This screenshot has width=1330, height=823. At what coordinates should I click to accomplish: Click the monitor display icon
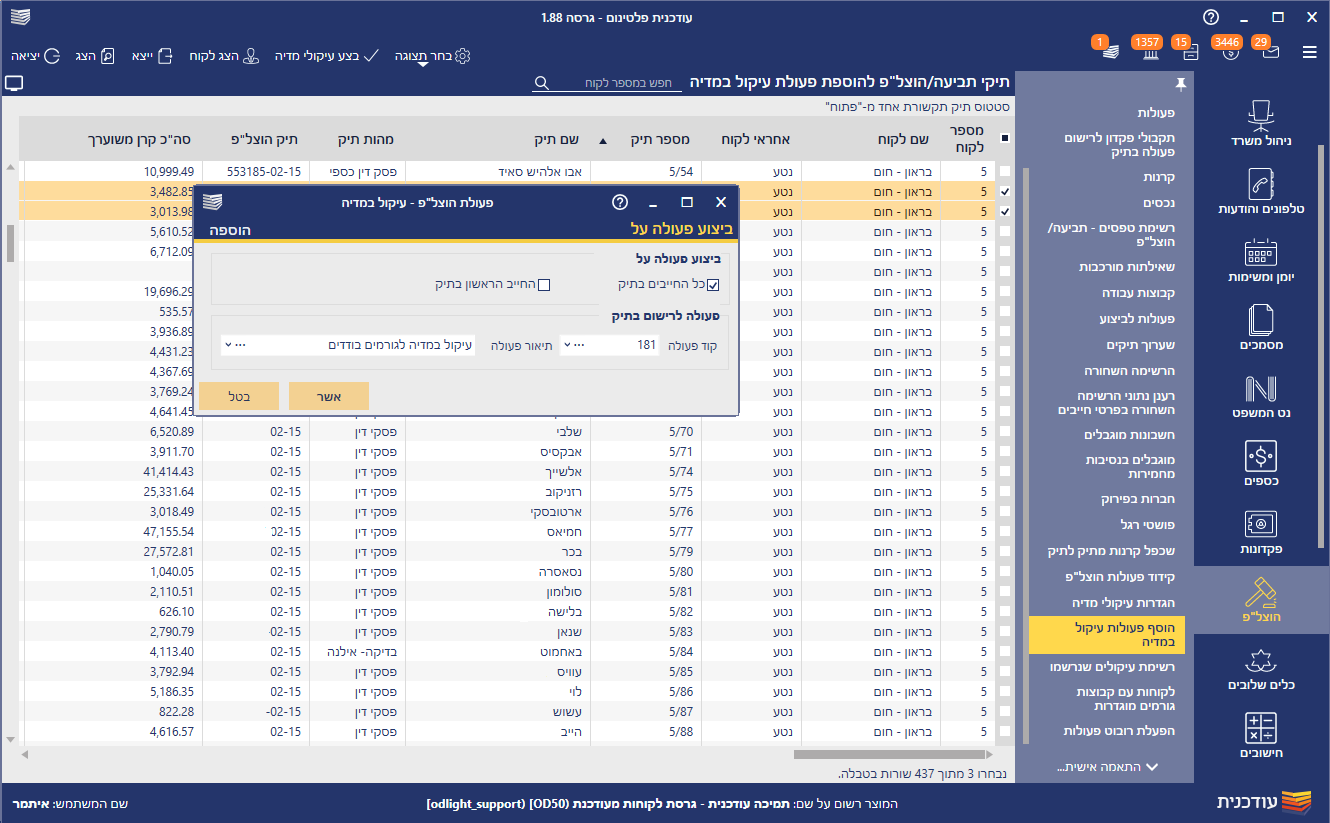click(x=14, y=84)
